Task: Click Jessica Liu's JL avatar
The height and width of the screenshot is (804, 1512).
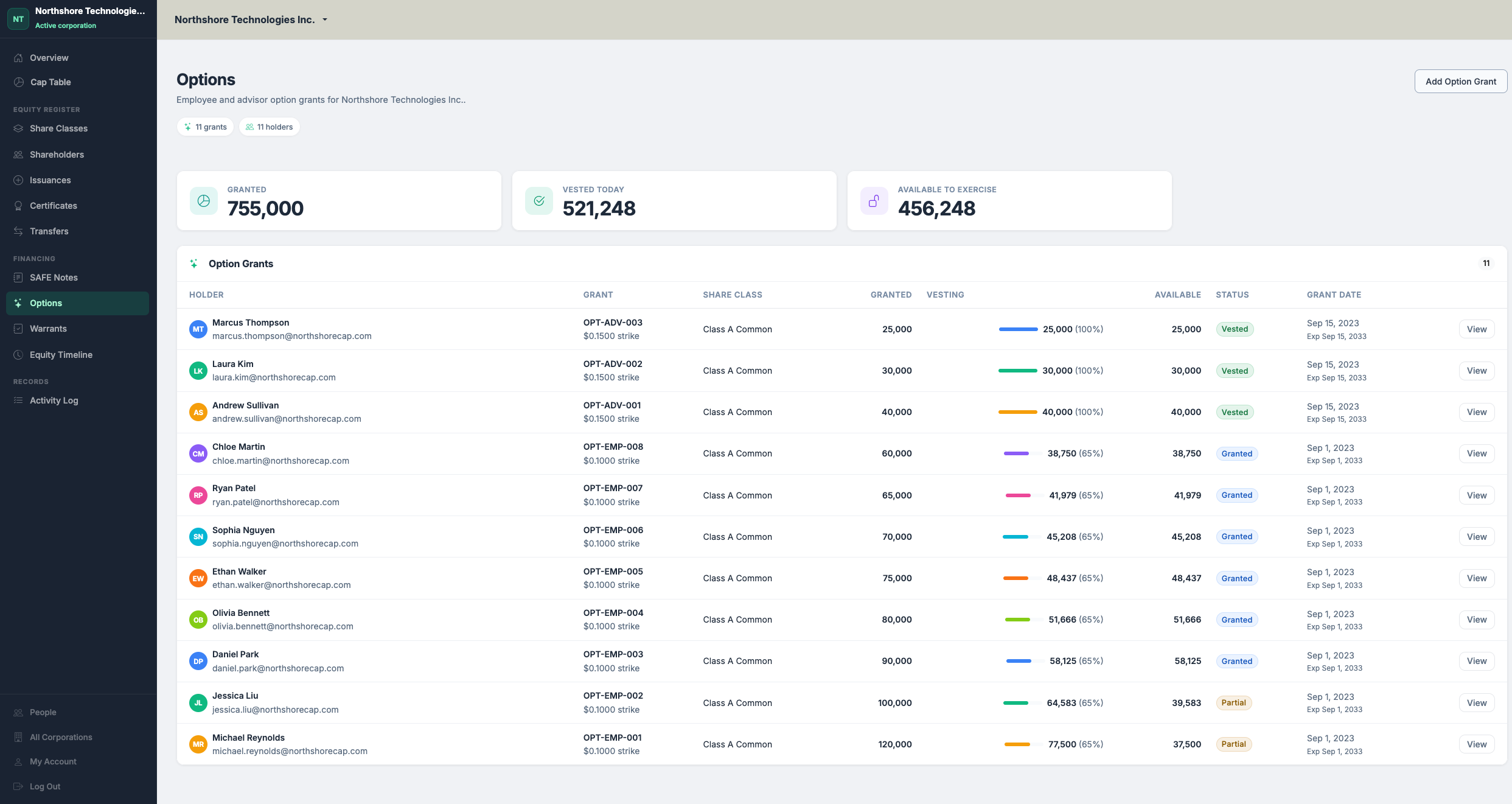Action: click(198, 703)
